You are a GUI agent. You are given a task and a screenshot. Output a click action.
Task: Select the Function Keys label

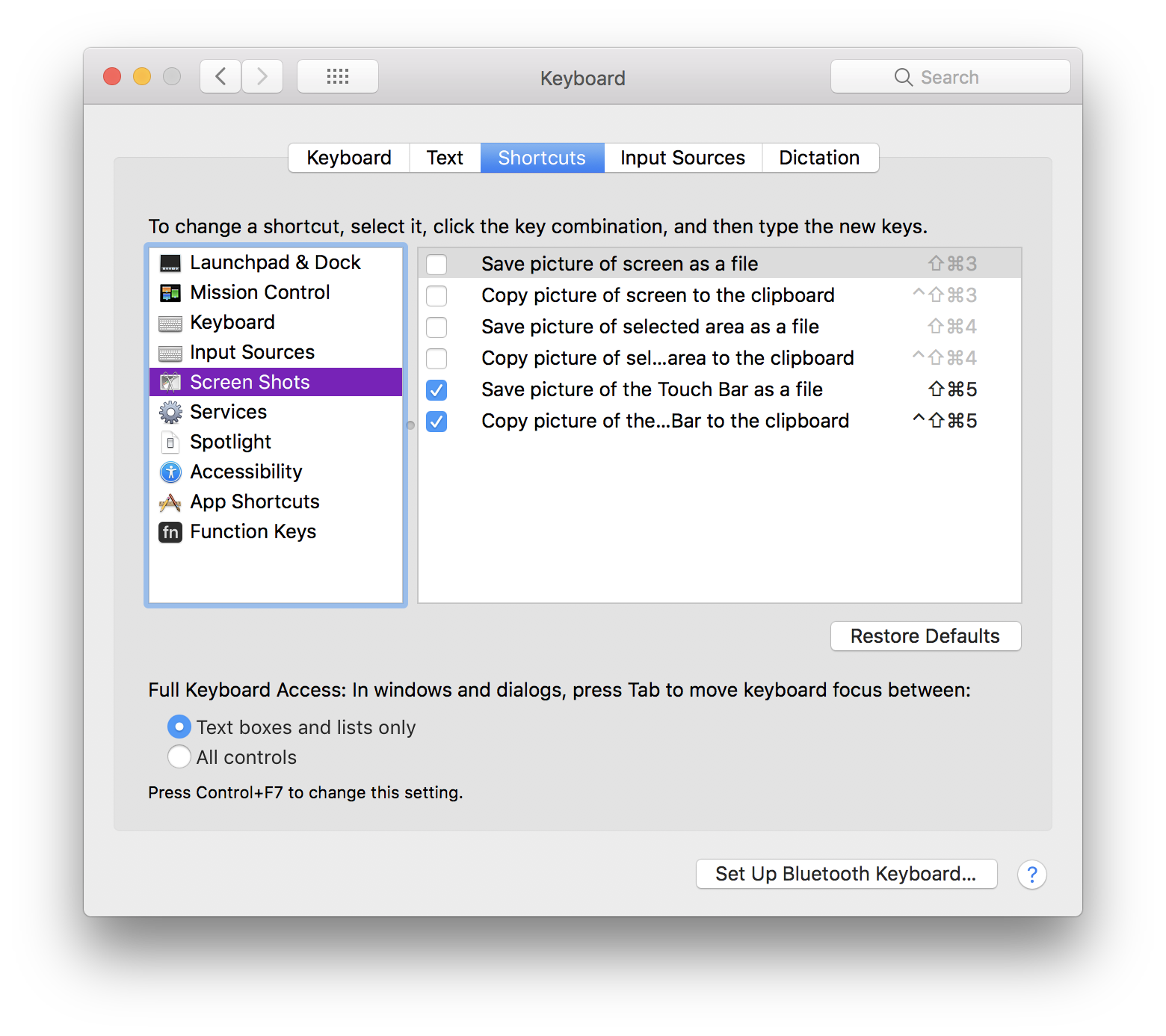click(253, 531)
